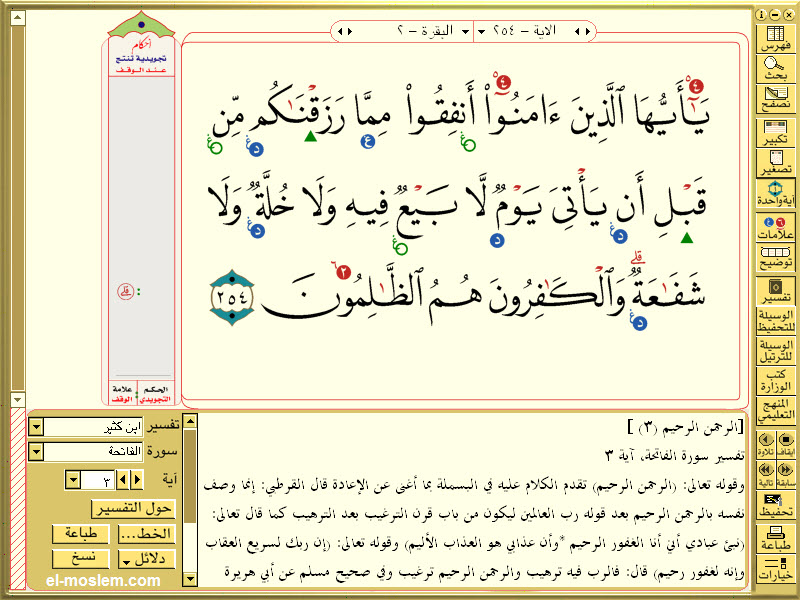Toggle the علامات tajweed marks display
The image size is (800, 600).
pyautogui.click(x=775, y=228)
